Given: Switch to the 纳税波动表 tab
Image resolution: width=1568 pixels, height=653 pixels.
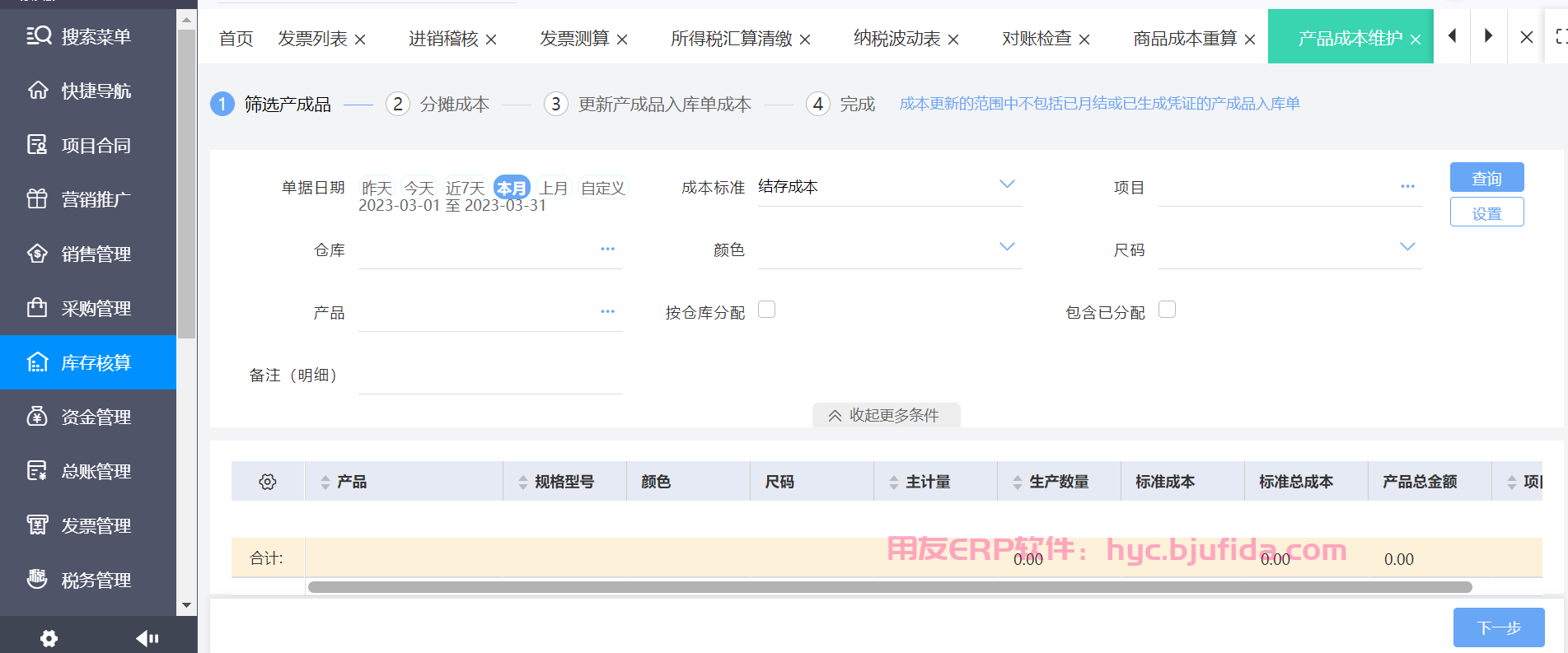Looking at the screenshot, I should (x=896, y=39).
